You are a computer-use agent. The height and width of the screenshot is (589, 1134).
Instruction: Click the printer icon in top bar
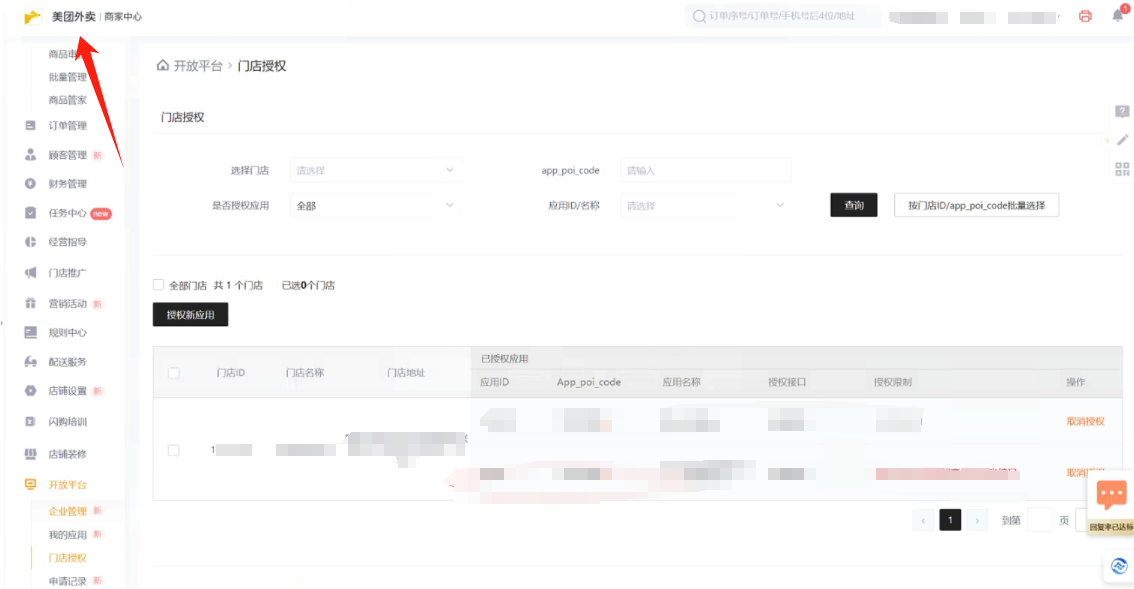click(x=1085, y=16)
